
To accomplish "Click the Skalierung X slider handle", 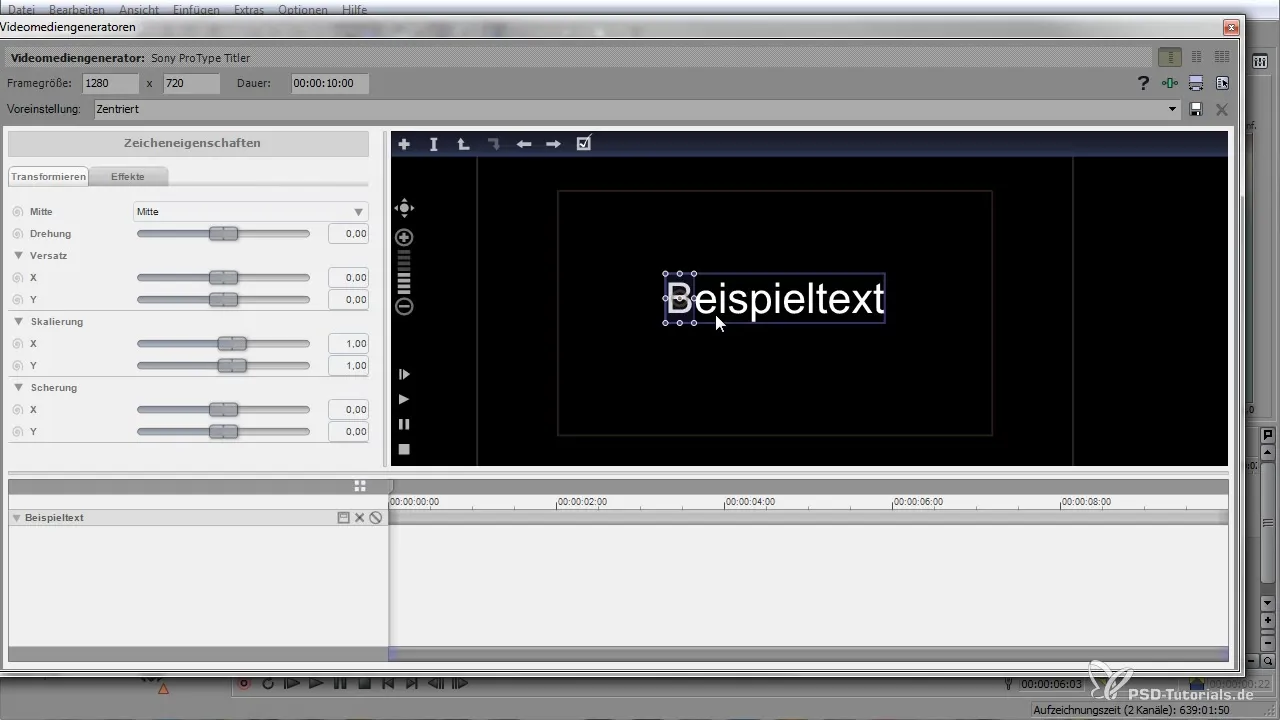I will click(x=232, y=344).
